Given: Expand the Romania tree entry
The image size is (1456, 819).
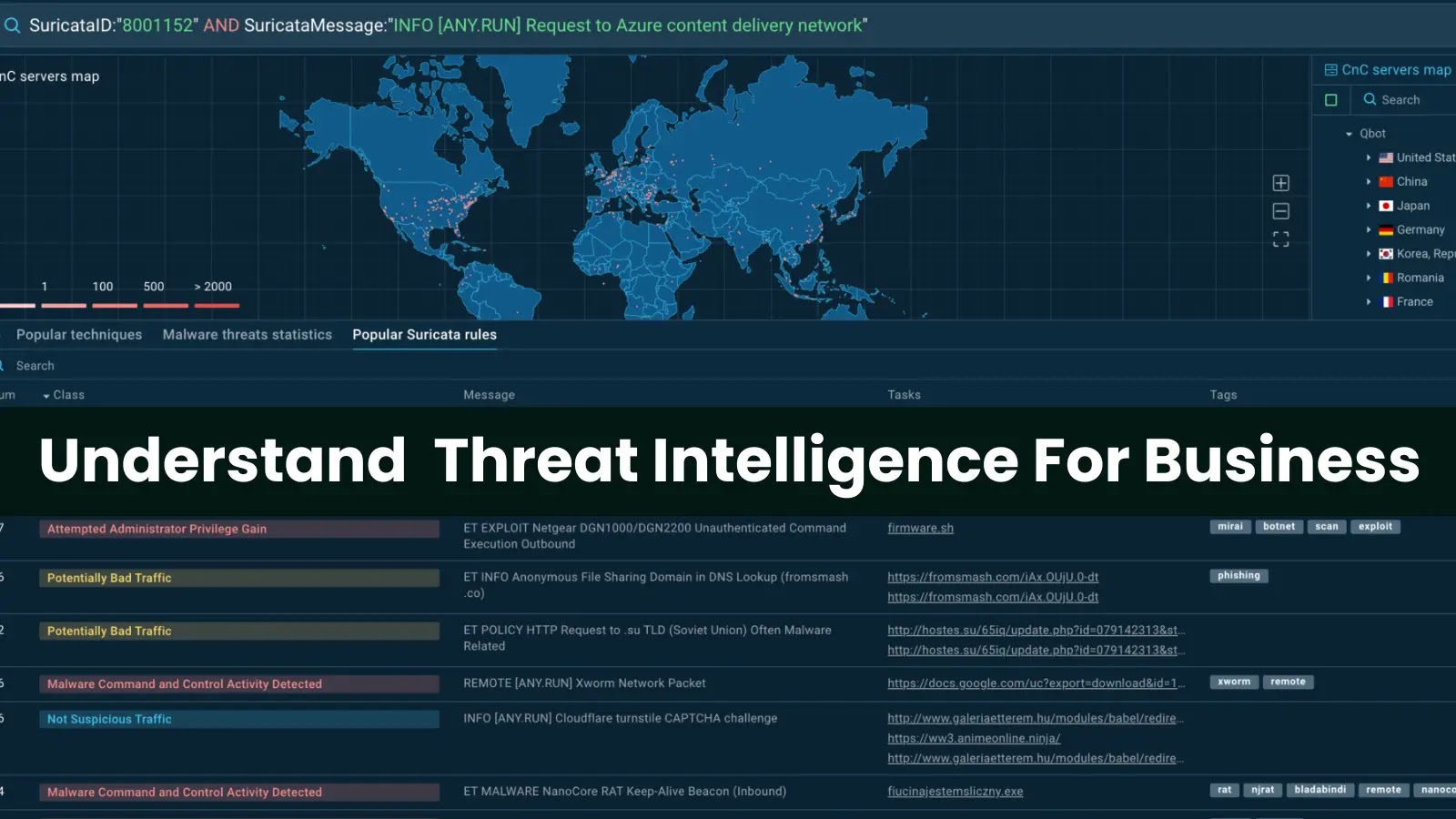Looking at the screenshot, I should [x=1368, y=278].
